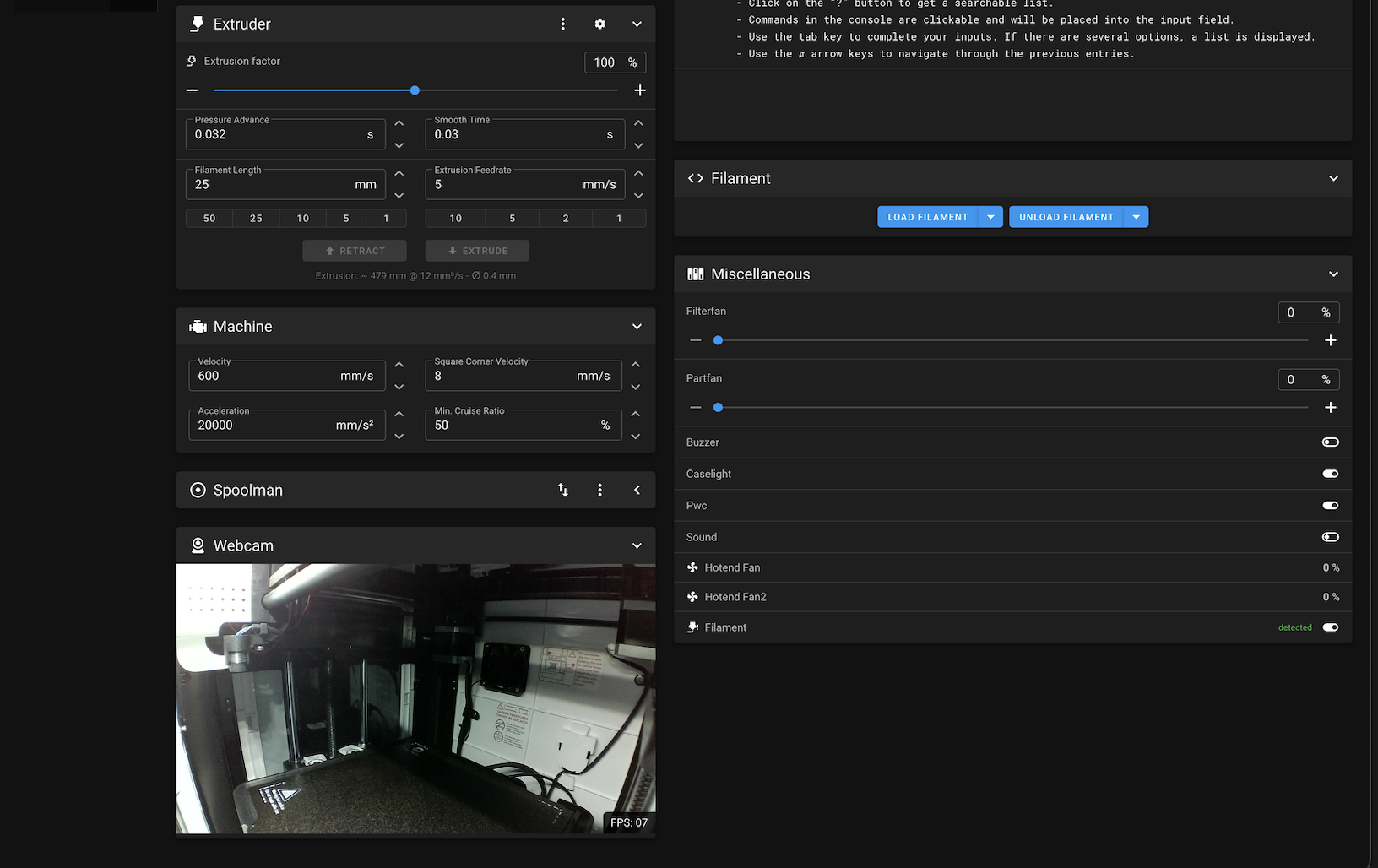Select 50 mm filament length preset

tap(209, 219)
